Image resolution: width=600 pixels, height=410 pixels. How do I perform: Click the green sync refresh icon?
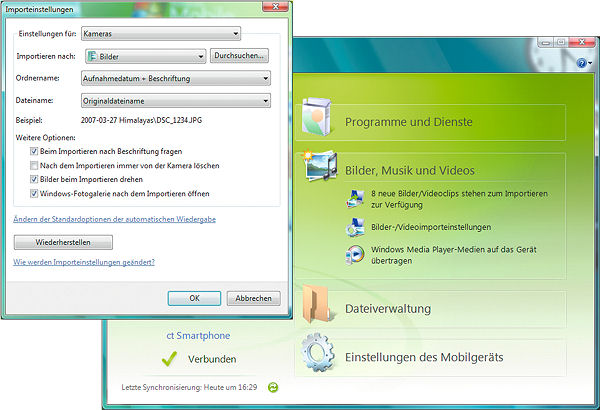click(x=273, y=387)
